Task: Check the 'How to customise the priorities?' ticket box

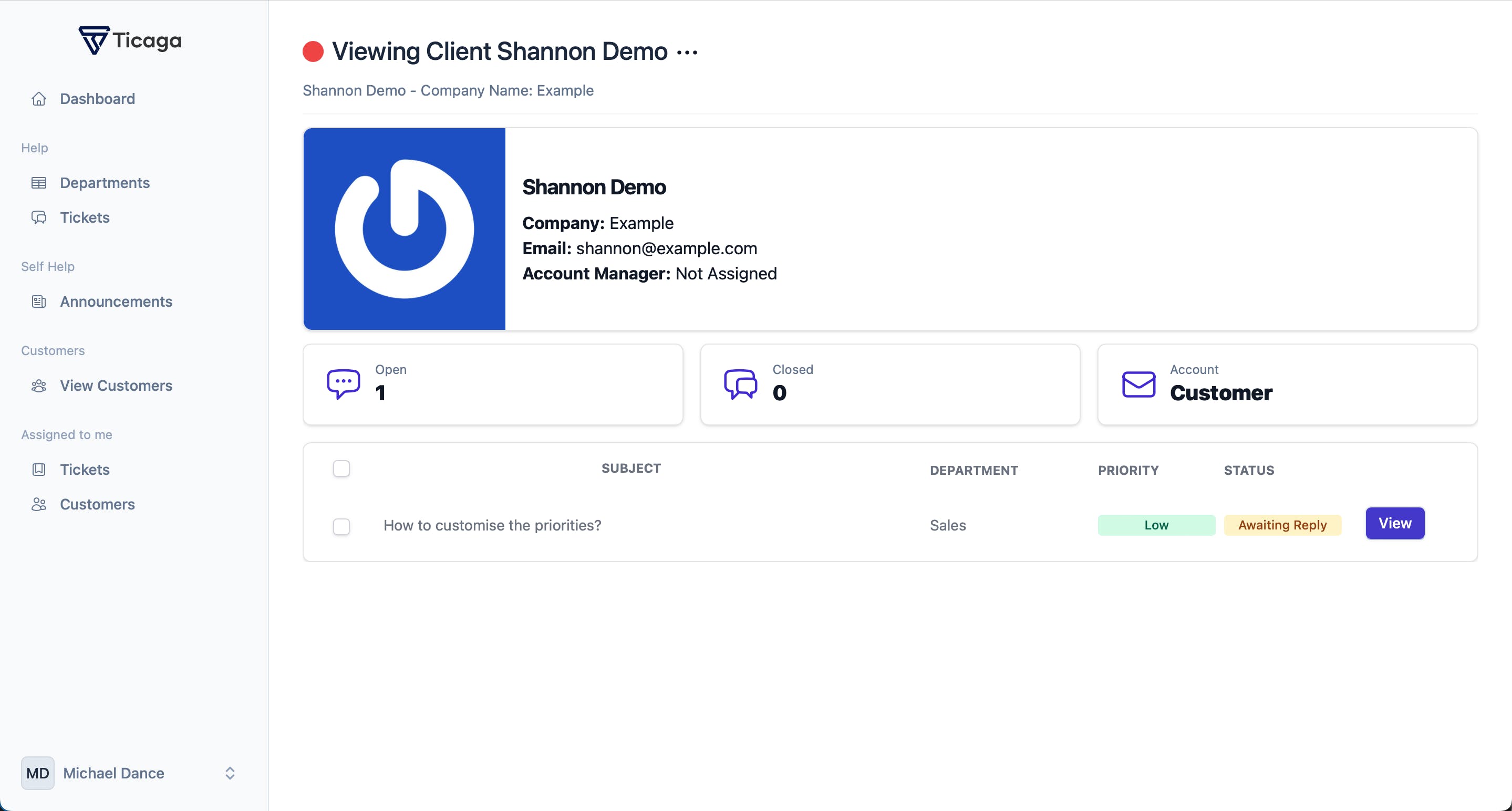Action: click(x=341, y=526)
